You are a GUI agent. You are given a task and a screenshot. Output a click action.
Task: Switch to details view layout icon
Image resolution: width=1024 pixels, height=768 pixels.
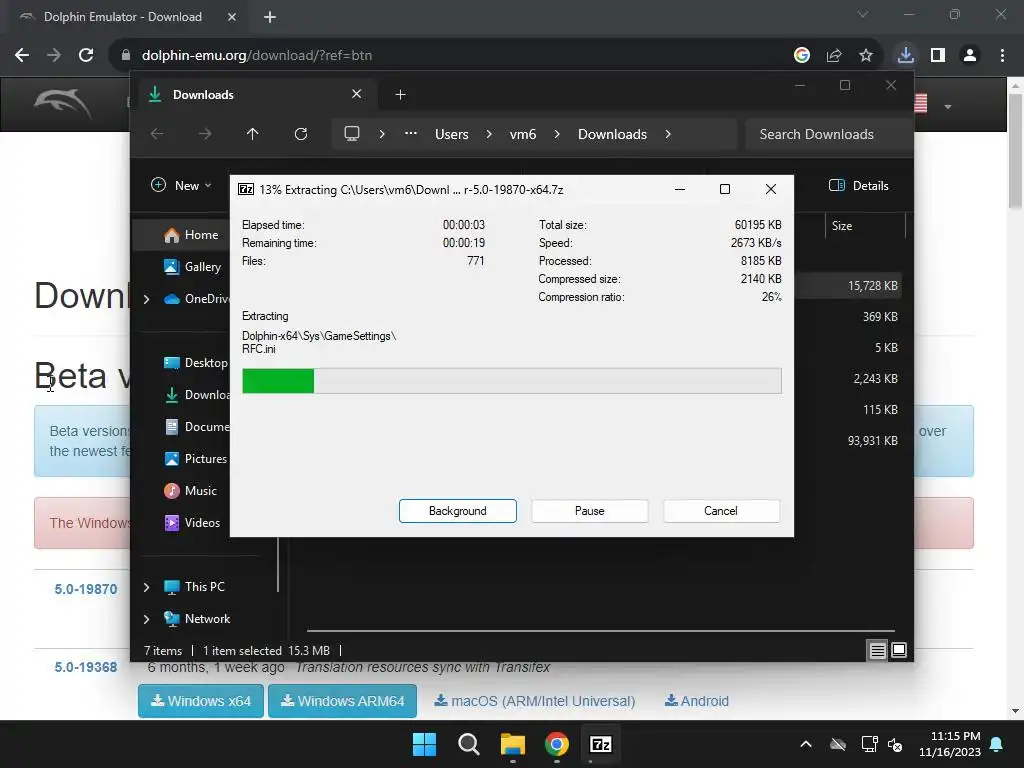[x=877, y=650]
